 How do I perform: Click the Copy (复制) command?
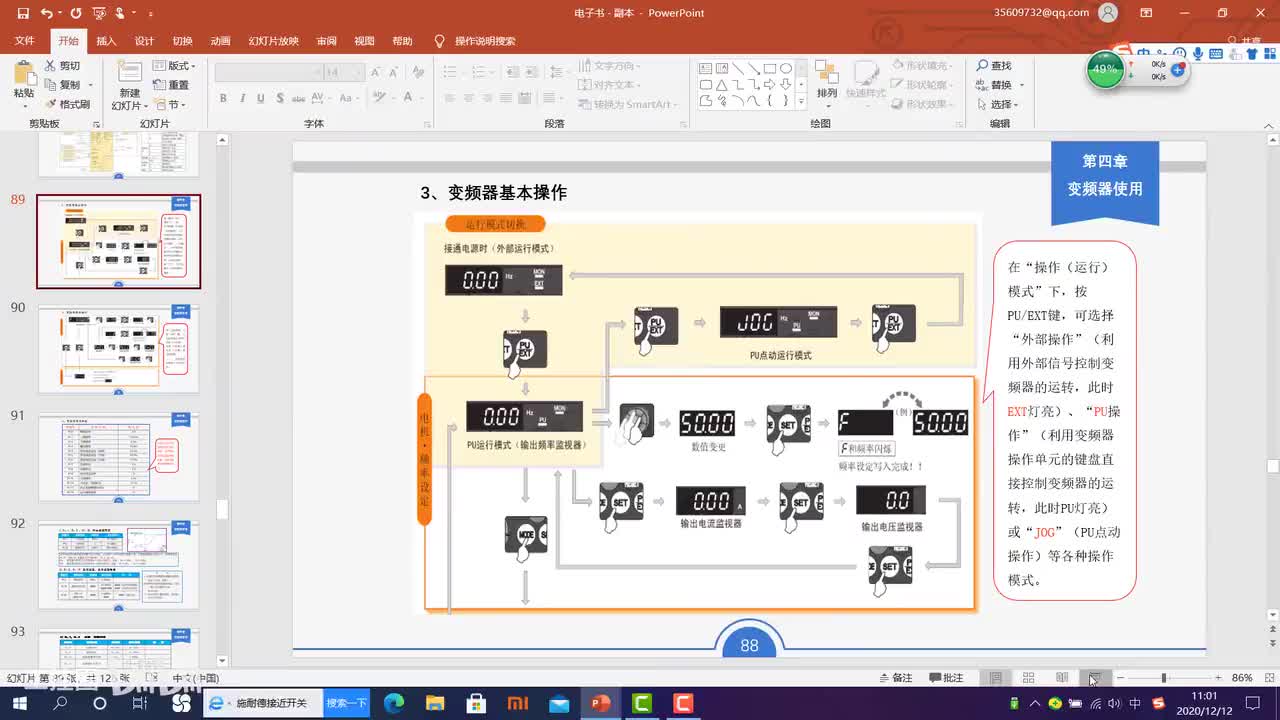(62, 85)
